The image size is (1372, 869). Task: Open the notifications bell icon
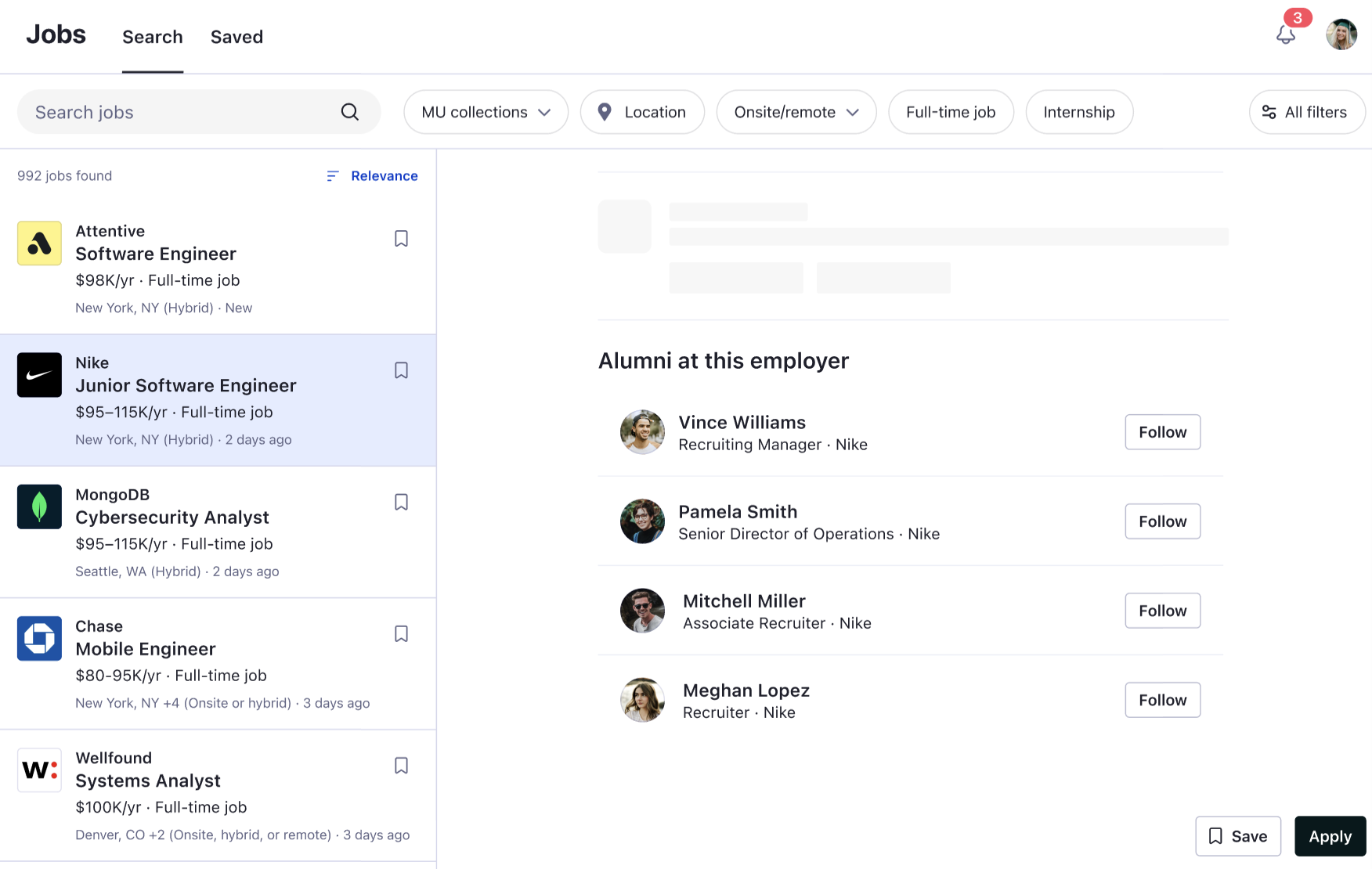1285,35
